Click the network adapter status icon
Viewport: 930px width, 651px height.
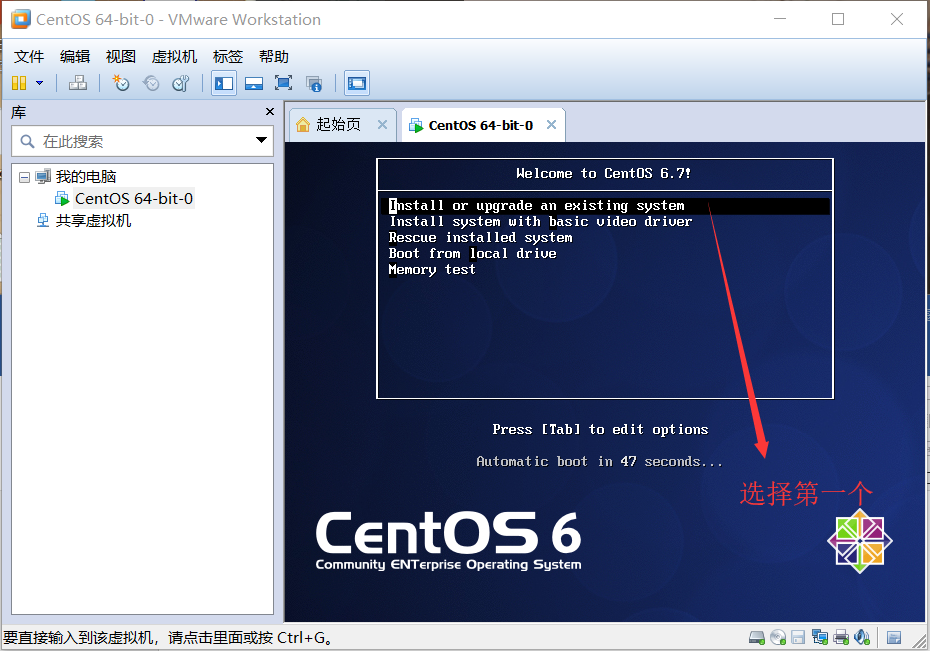820,637
